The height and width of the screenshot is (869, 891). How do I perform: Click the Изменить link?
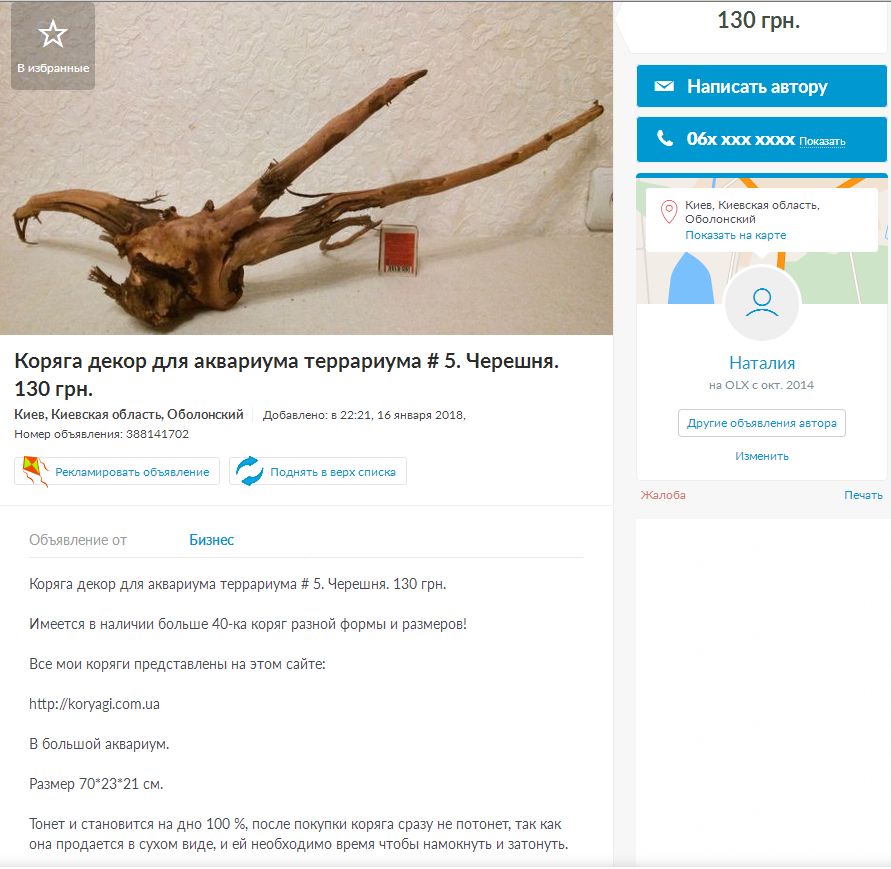[761, 456]
